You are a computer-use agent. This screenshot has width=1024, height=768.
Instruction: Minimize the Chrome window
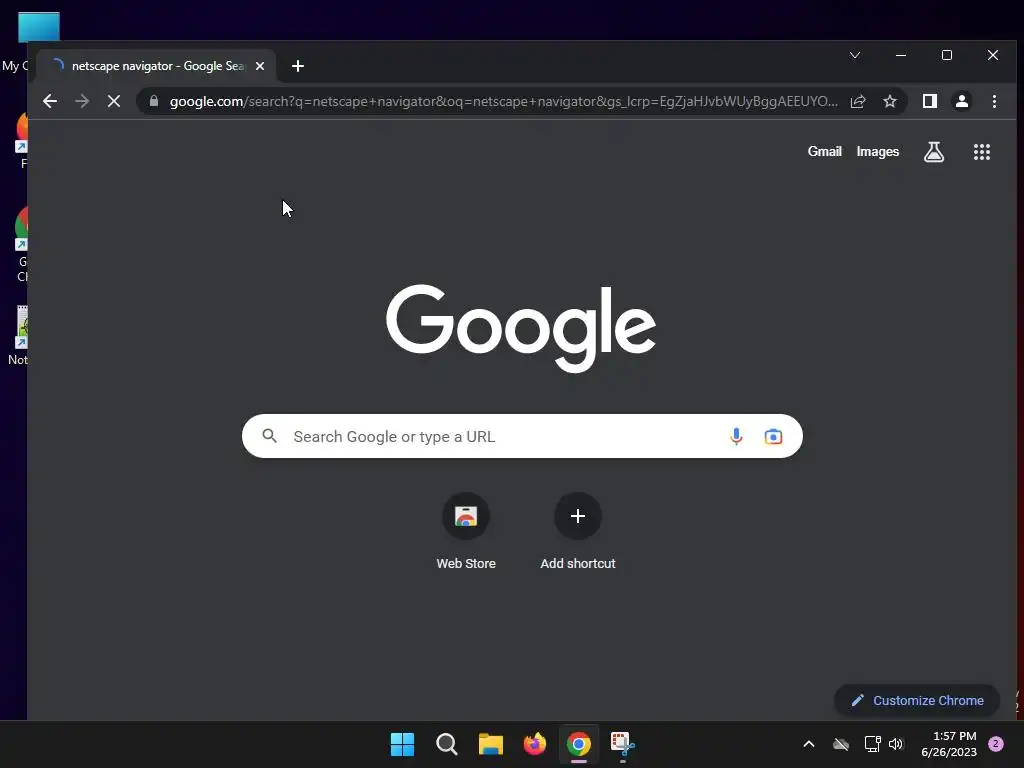[x=901, y=56]
